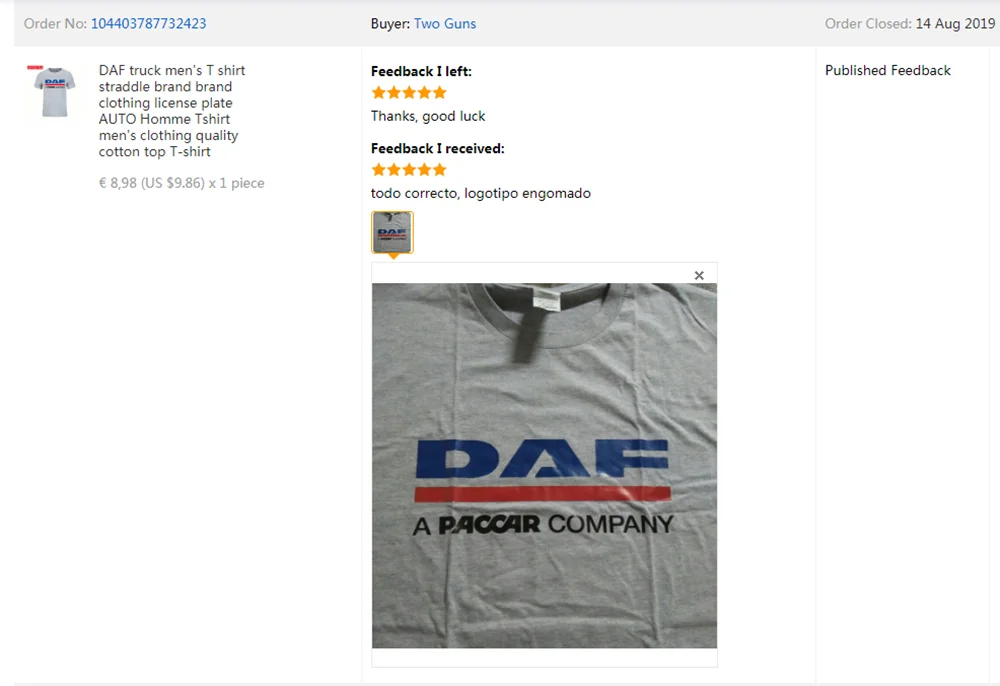The image size is (1000, 686).
Task: Click fifth star under Feedback I left
Action: (439, 92)
